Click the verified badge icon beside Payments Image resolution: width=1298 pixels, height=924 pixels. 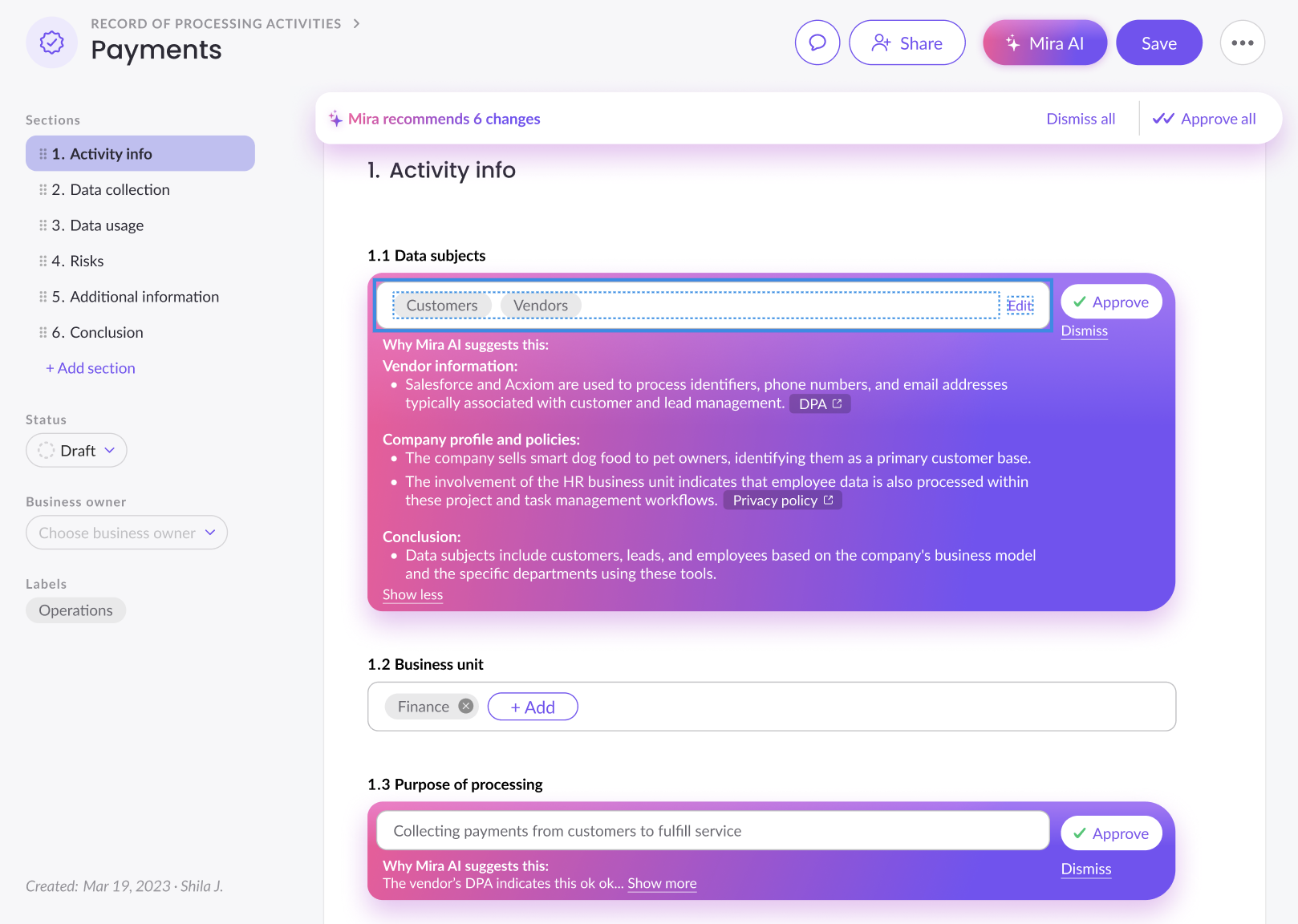(52, 43)
